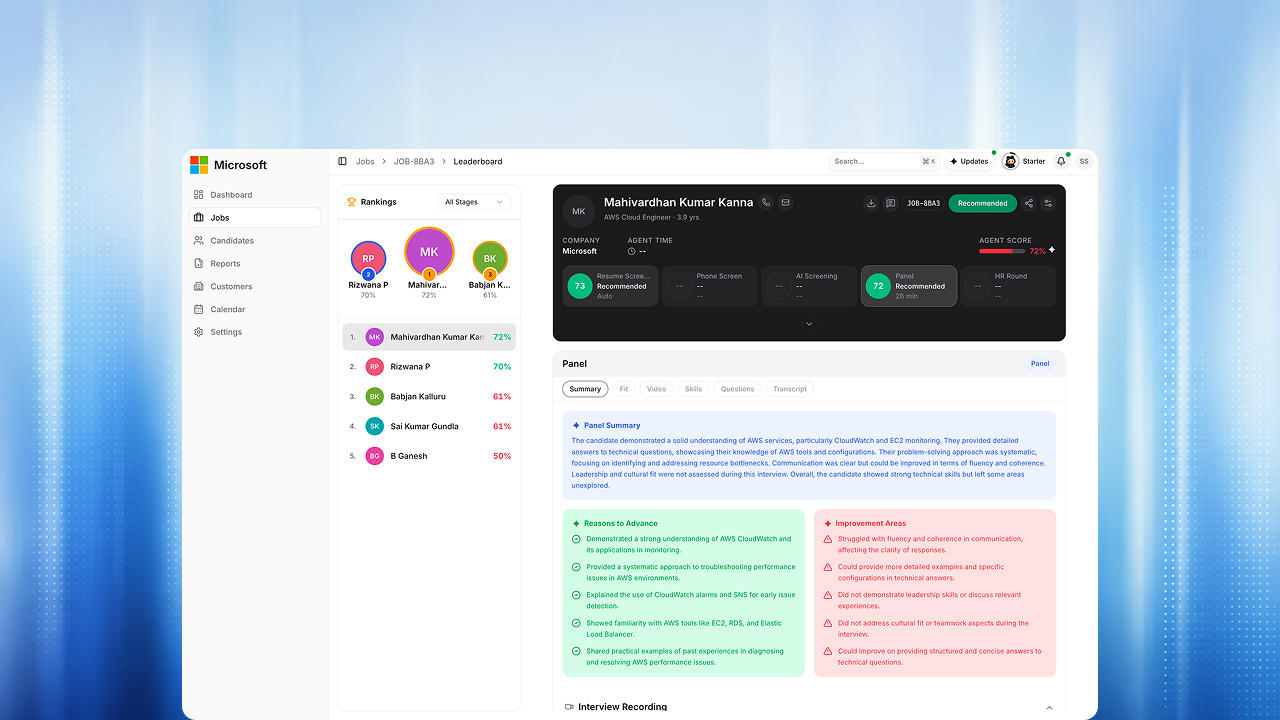This screenshot has width=1280, height=720.
Task: Switch to the Transcript tab
Action: (790, 389)
